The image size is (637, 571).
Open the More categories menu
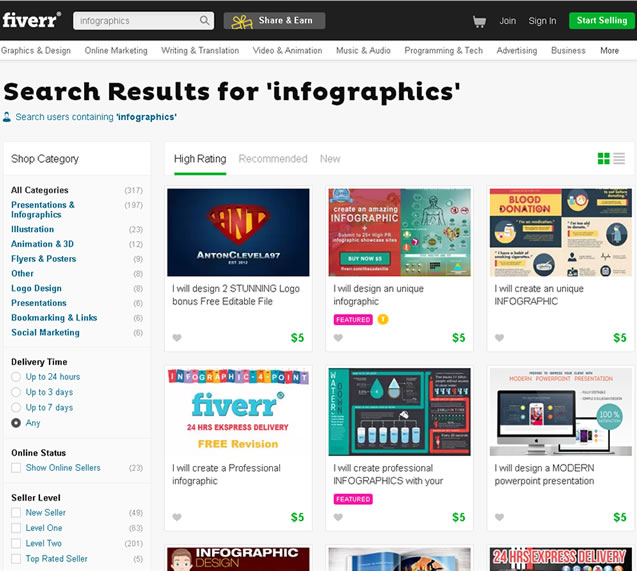[x=609, y=51]
